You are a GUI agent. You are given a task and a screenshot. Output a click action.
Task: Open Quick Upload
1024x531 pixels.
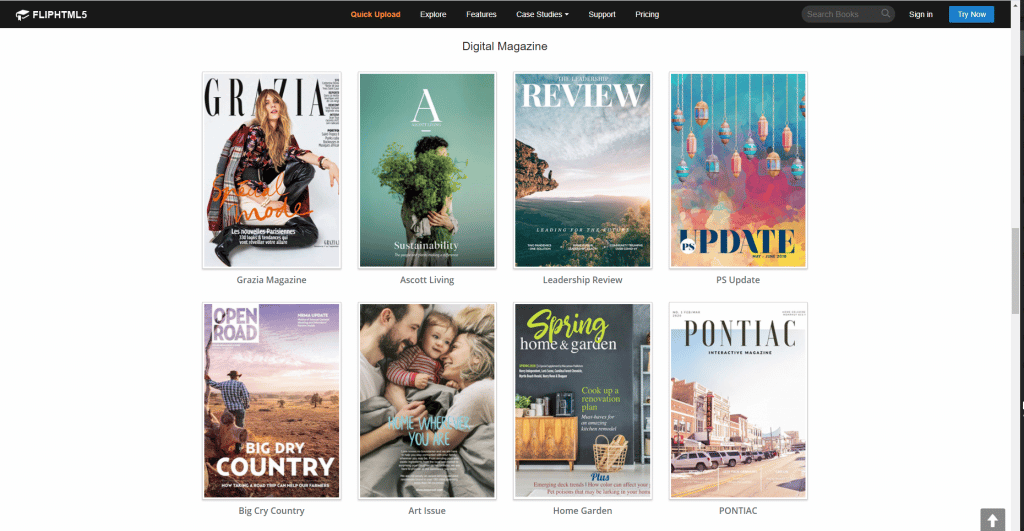[x=375, y=14]
